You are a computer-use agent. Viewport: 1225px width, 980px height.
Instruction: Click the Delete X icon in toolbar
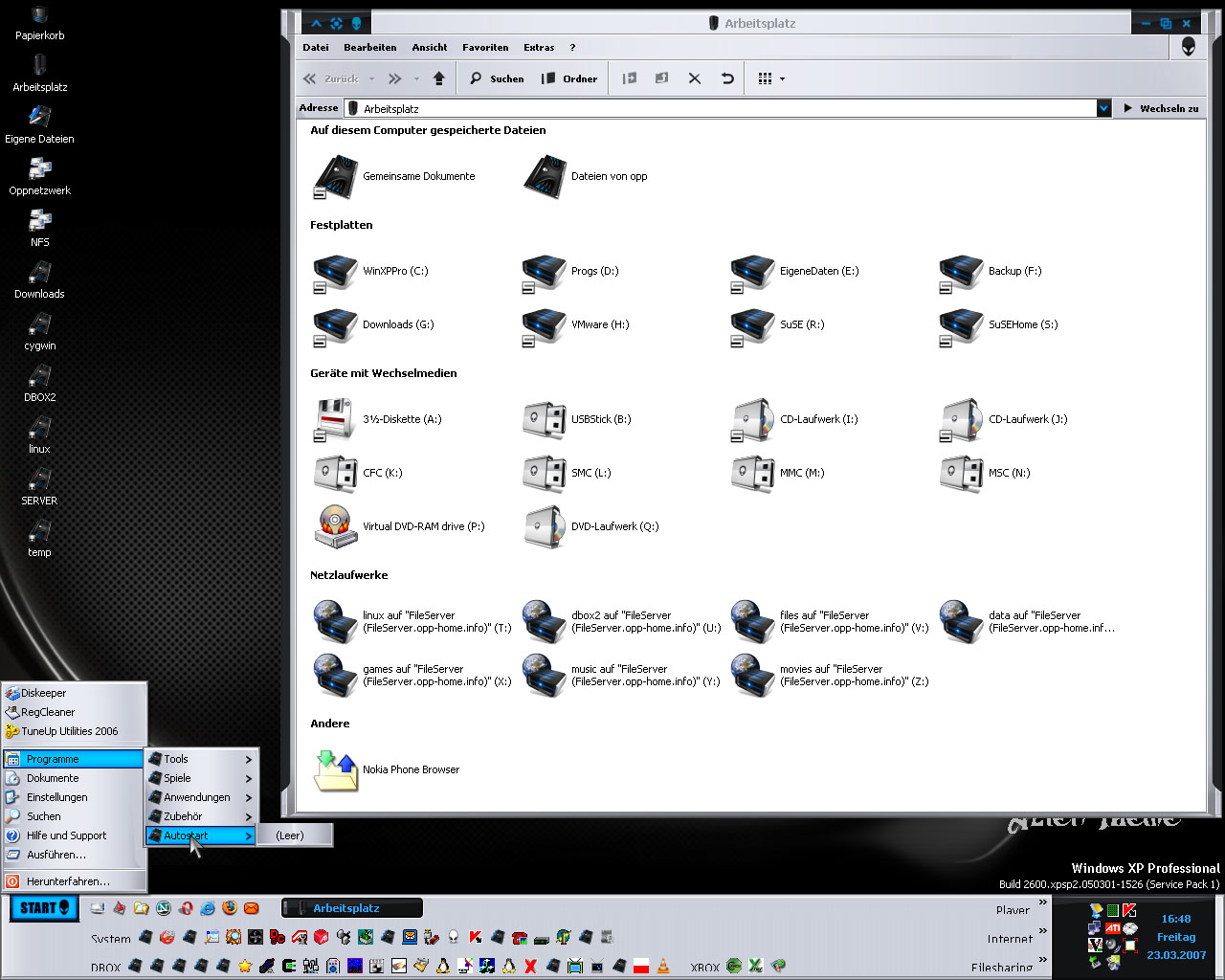pyautogui.click(x=695, y=78)
